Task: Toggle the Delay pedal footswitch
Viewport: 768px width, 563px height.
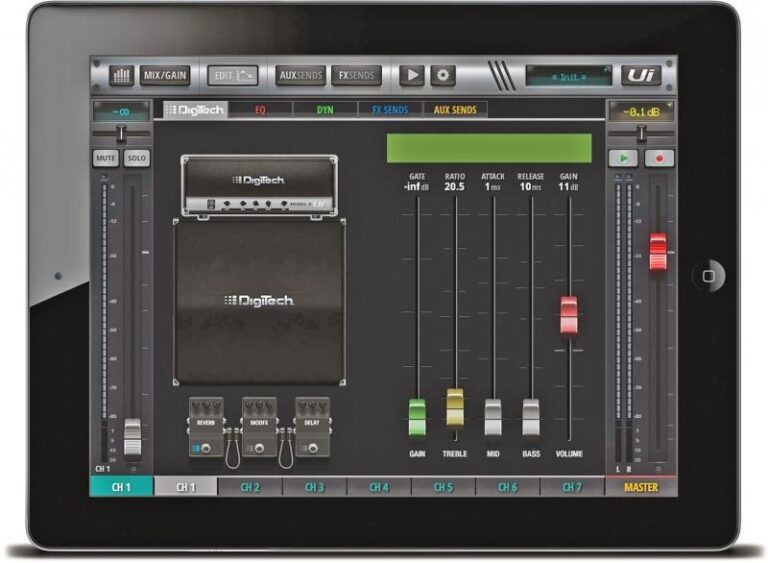Action: pyautogui.click(x=312, y=448)
